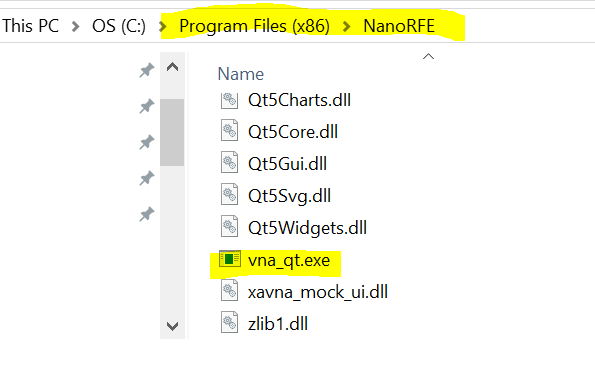
Task: Select the xavna_mock_ui.dll file name
Action: click(318, 292)
